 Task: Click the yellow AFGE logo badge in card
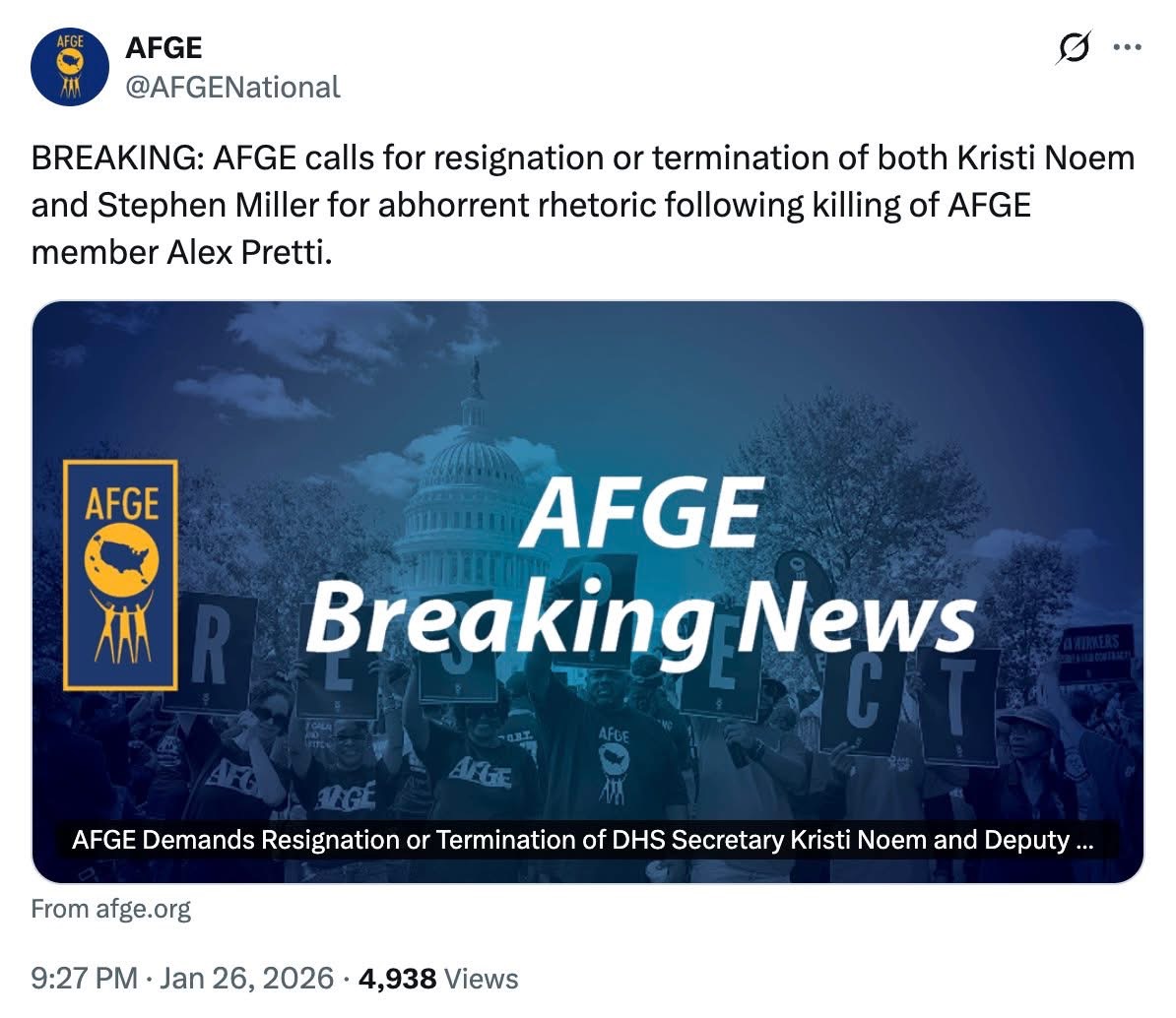[x=120, y=574]
